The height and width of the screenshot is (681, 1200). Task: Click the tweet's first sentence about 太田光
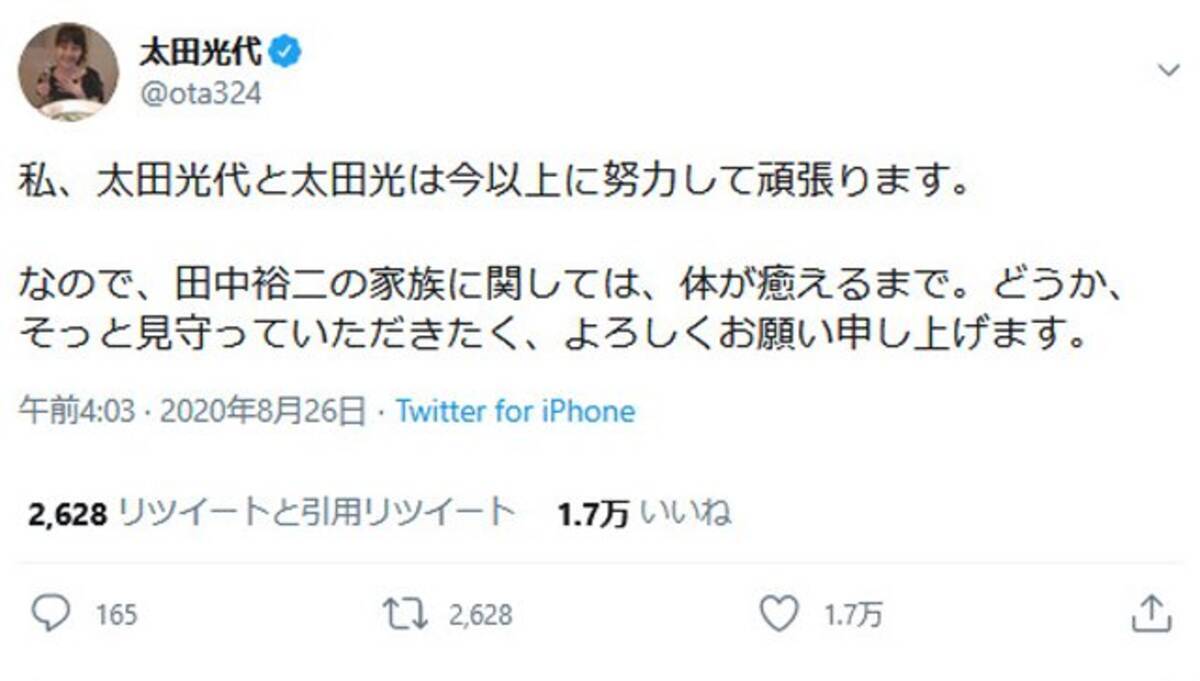(494, 186)
